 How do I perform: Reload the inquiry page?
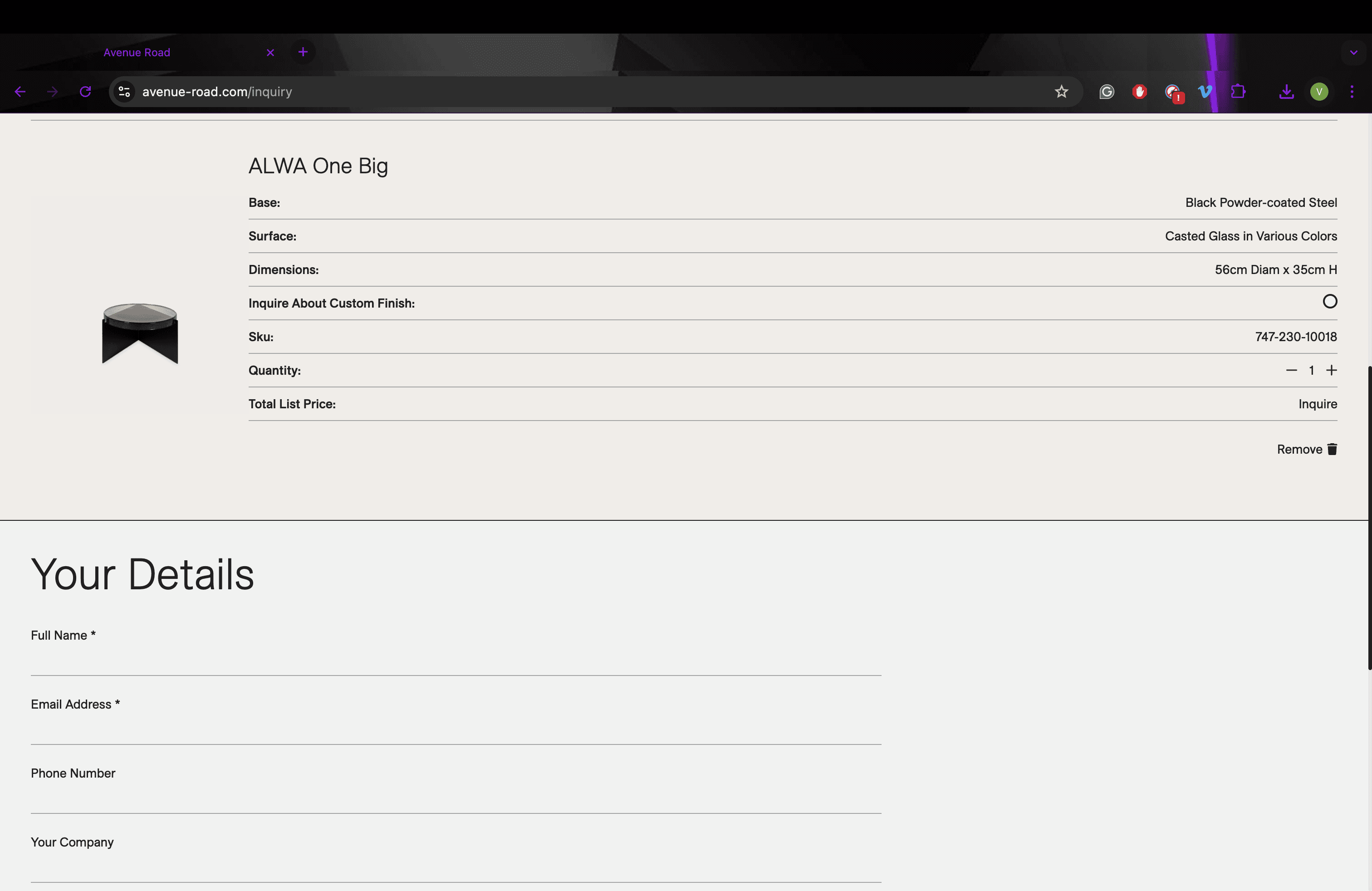coord(85,92)
